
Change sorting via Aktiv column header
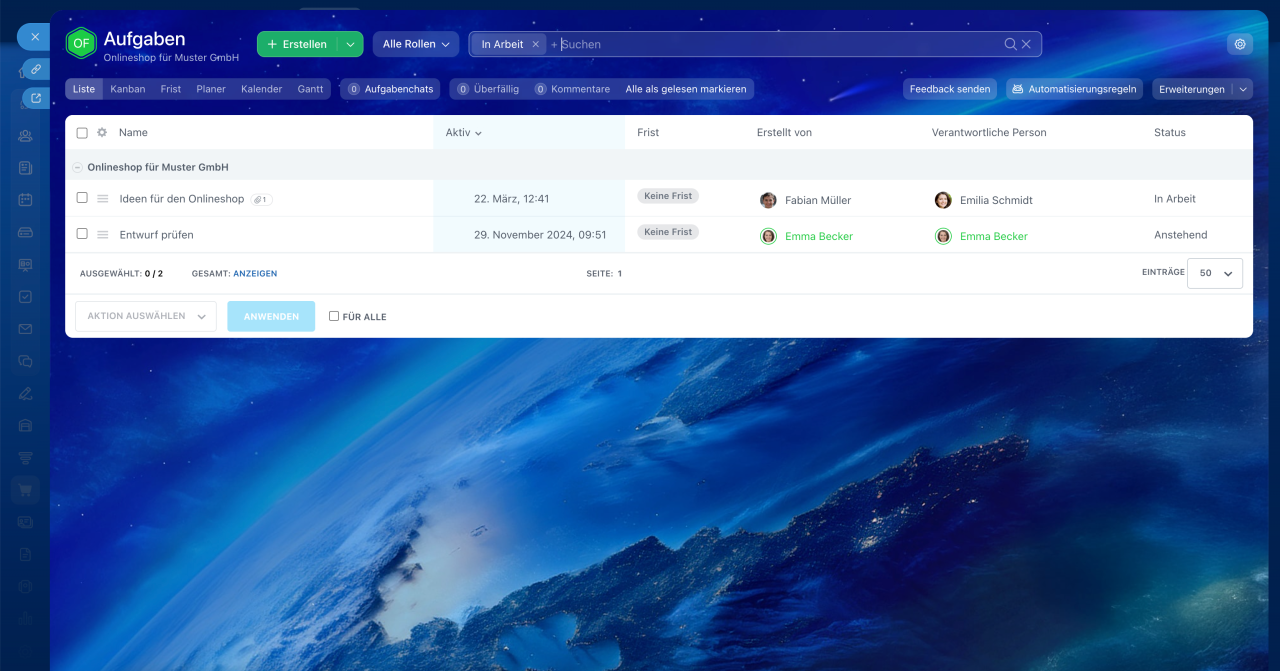click(x=464, y=132)
